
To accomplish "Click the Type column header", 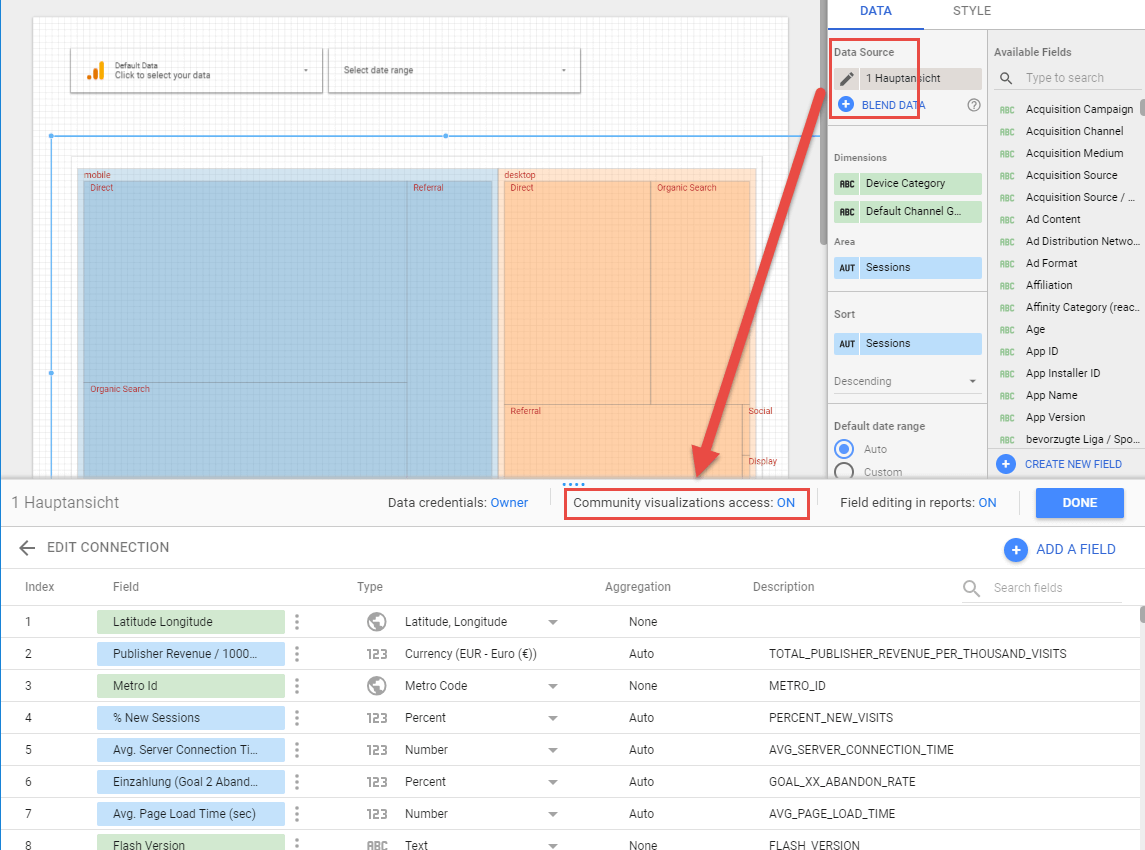I will [x=369, y=587].
